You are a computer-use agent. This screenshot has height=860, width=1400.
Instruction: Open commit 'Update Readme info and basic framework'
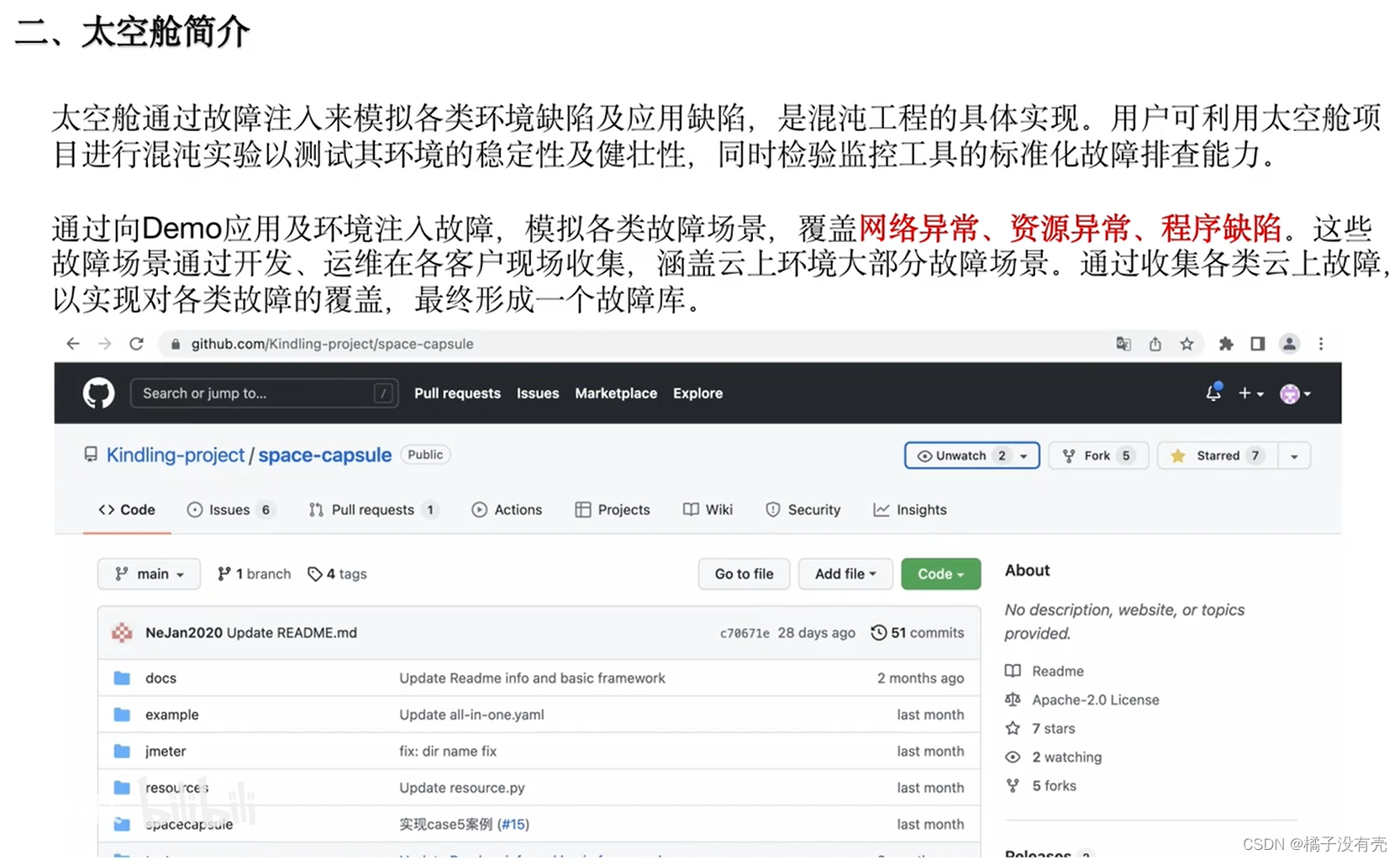(x=532, y=678)
